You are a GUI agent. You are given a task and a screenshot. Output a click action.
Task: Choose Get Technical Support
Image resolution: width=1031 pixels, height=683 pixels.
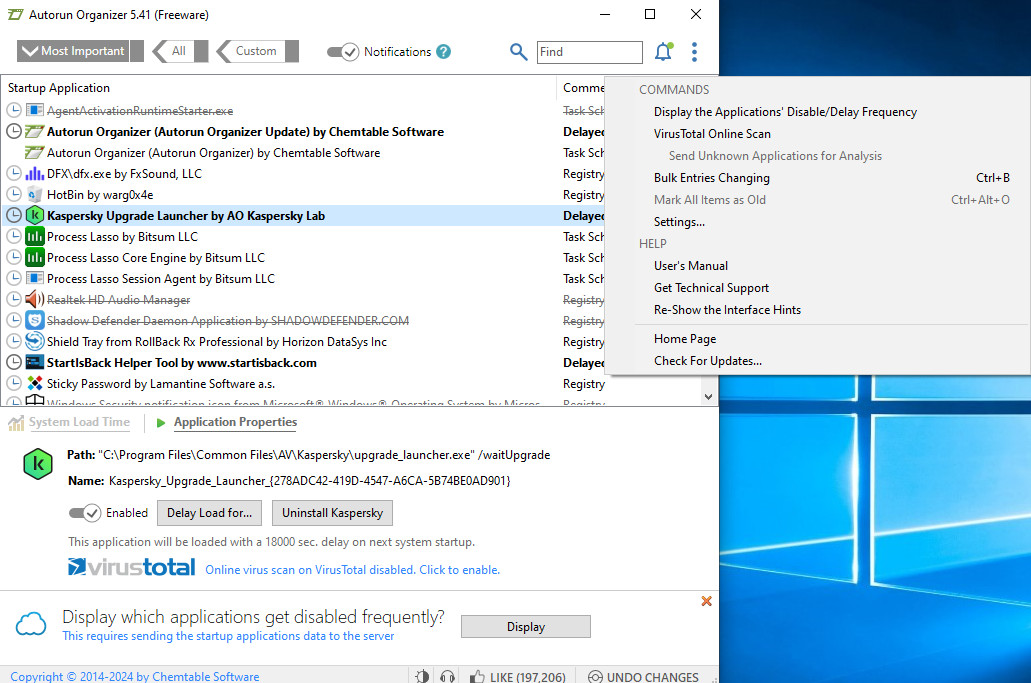coord(711,287)
